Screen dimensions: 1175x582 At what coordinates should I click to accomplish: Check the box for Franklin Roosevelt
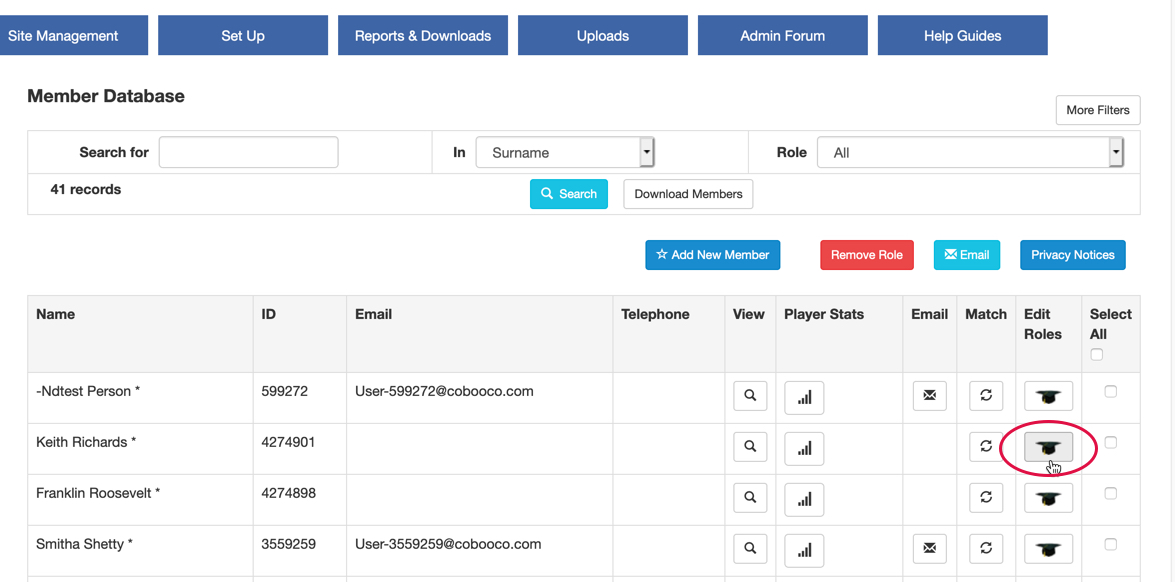[x=1110, y=494]
